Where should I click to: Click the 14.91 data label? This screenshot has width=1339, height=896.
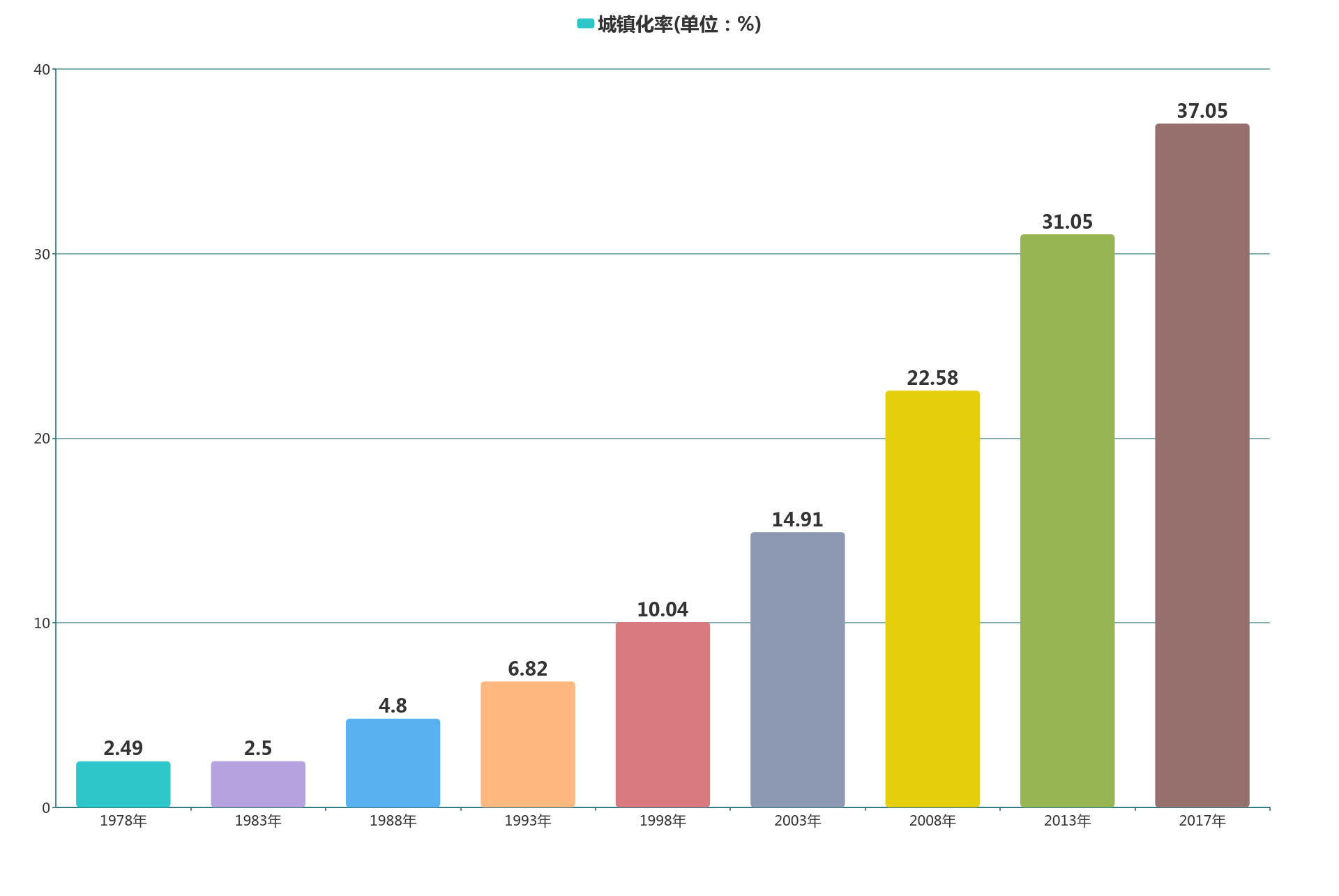click(797, 519)
